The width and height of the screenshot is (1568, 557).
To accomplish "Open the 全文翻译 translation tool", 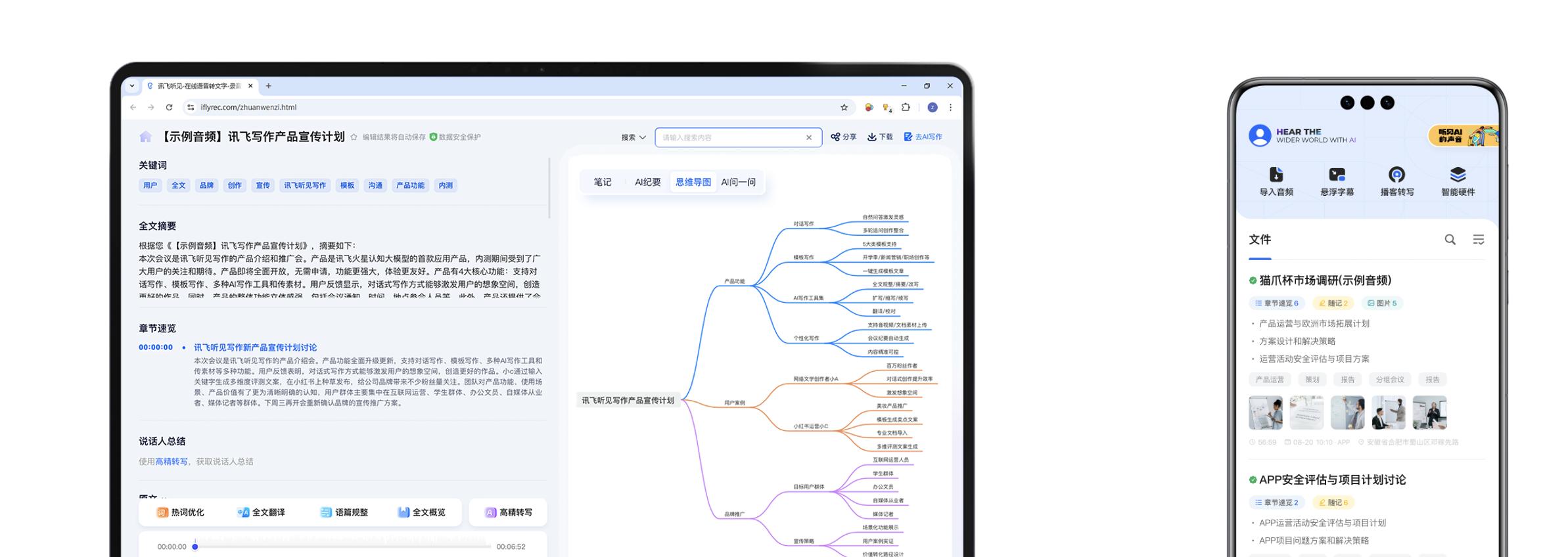I will (x=261, y=512).
